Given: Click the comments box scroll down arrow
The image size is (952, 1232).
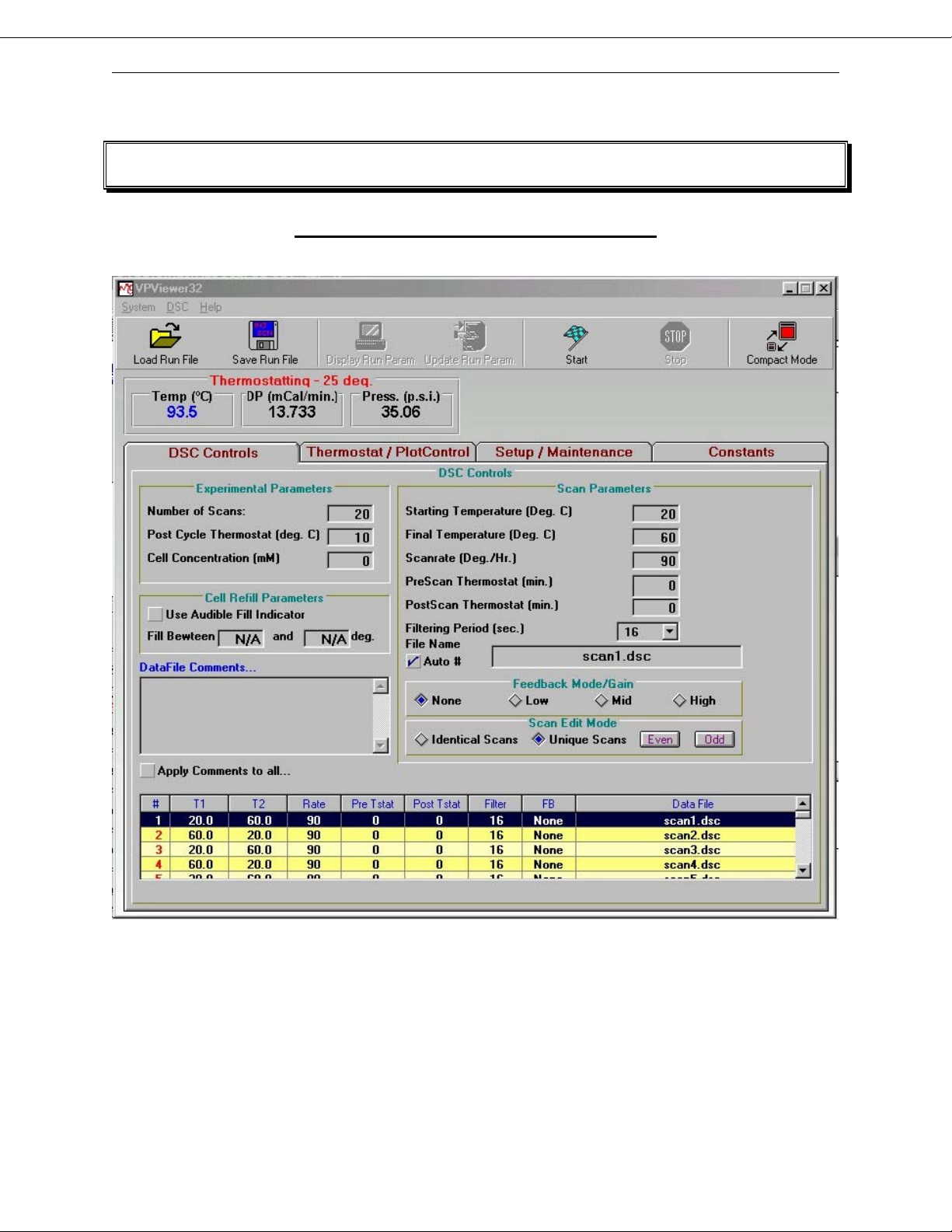Looking at the screenshot, I should pyautogui.click(x=381, y=745).
